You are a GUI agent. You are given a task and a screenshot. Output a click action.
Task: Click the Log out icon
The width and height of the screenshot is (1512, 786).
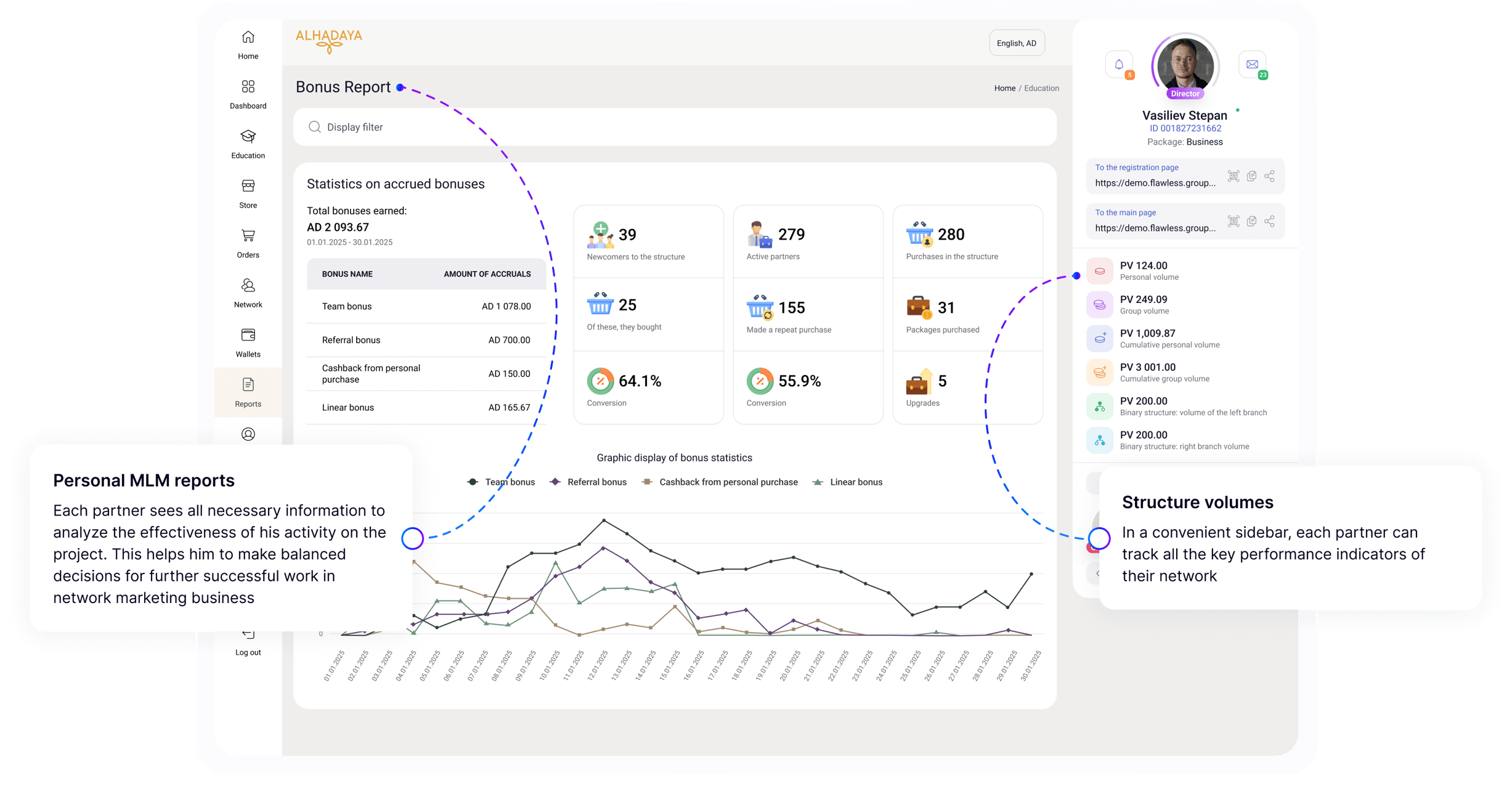pos(248,634)
